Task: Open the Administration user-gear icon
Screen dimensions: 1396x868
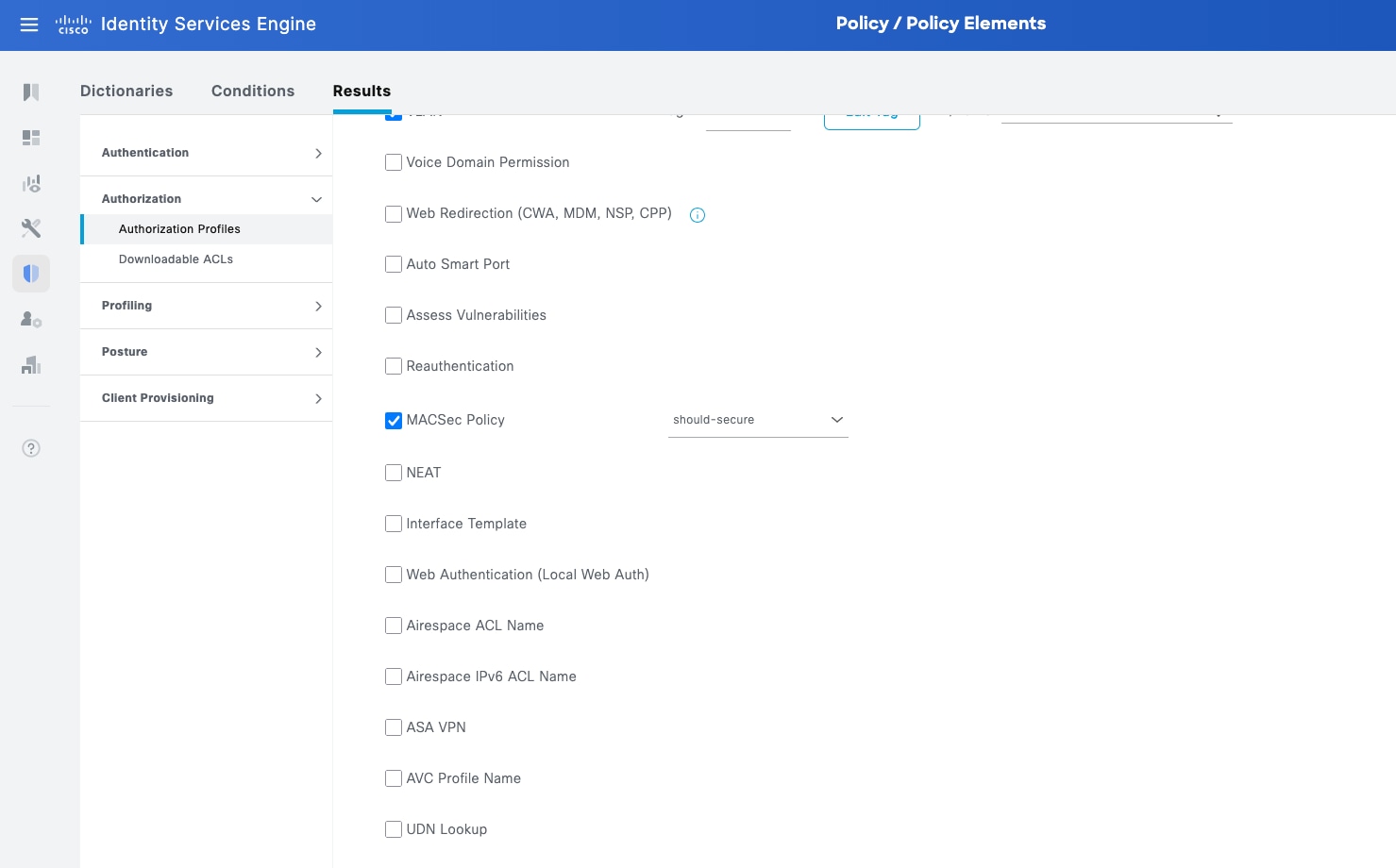Action: (31, 320)
